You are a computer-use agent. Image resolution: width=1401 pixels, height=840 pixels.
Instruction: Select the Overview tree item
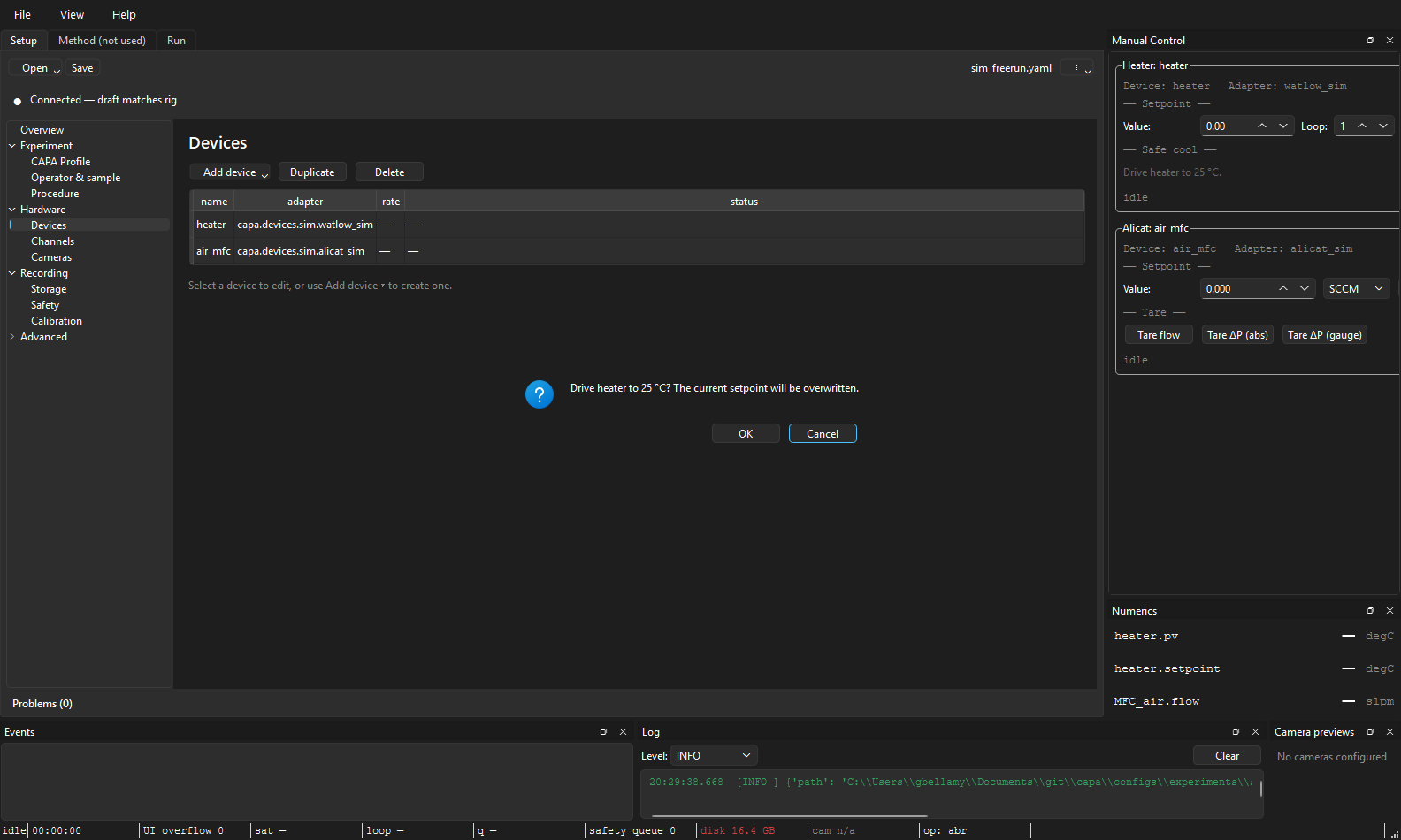[x=42, y=130]
